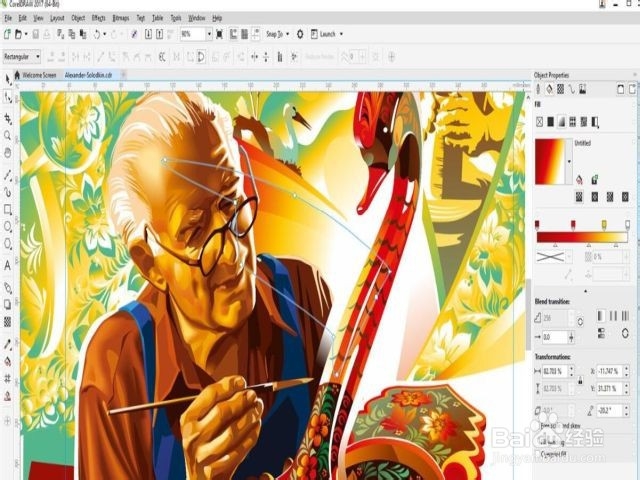The width and height of the screenshot is (640, 480).
Task: Click the Export icon in the toolbar
Action: (160, 34)
